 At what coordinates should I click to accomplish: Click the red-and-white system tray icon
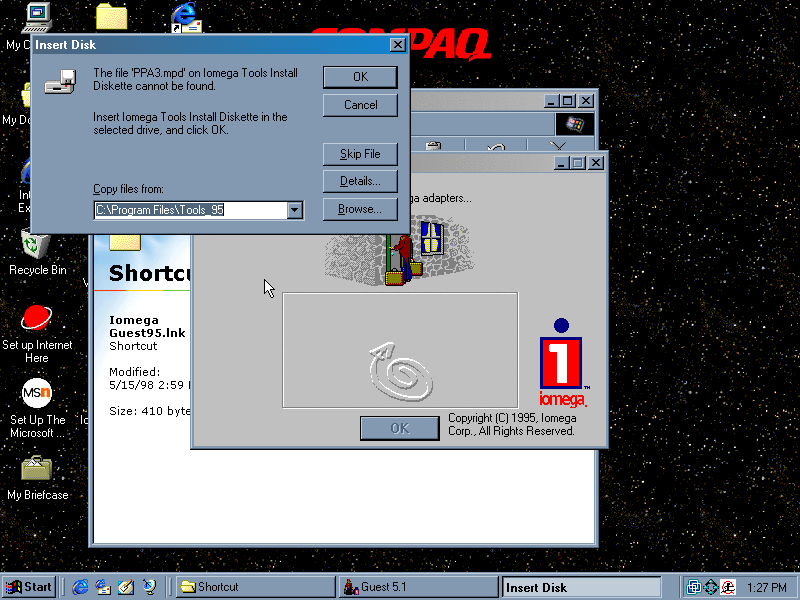pos(728,587)
